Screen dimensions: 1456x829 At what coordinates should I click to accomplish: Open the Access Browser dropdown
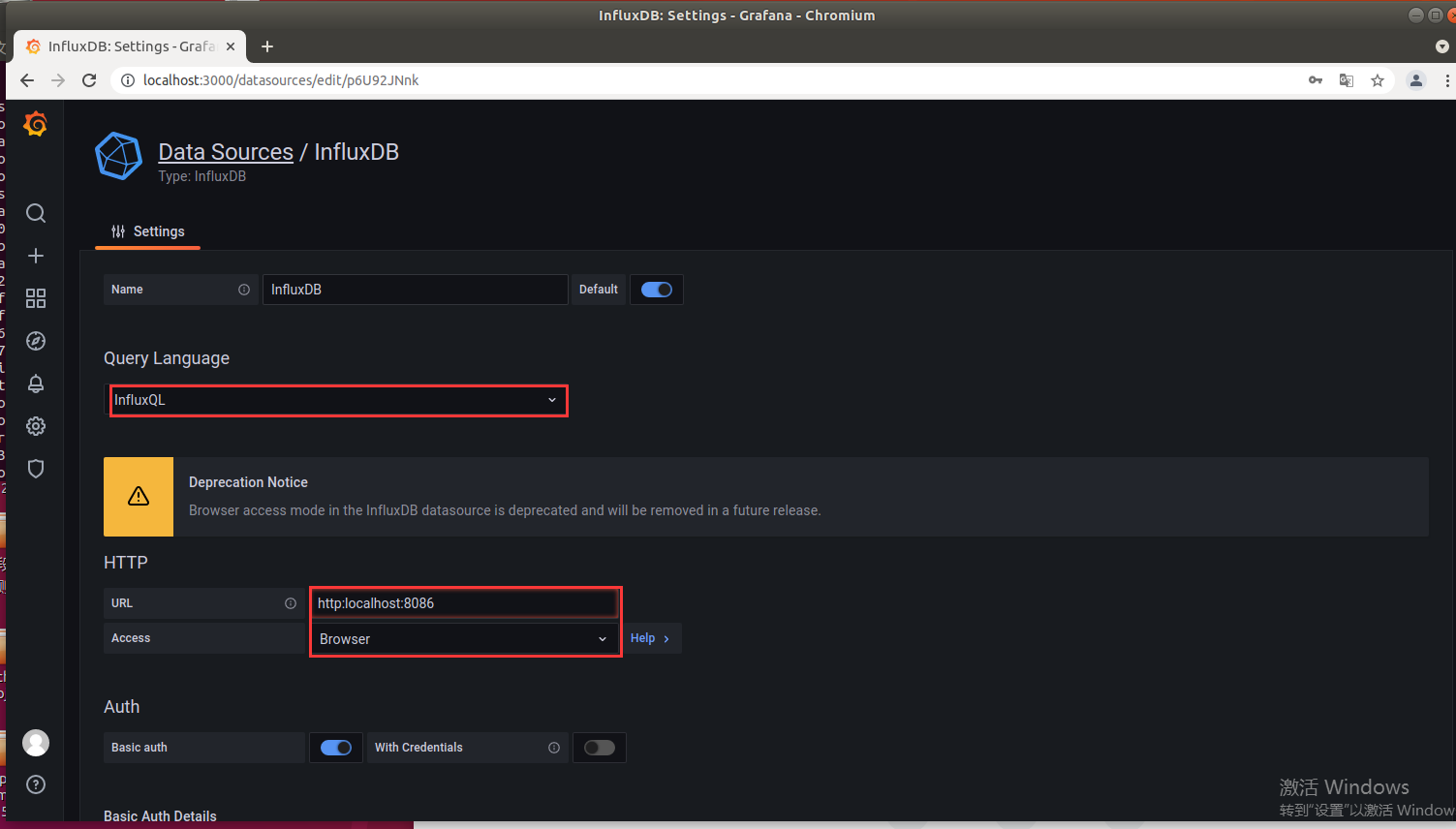[465, 639]
